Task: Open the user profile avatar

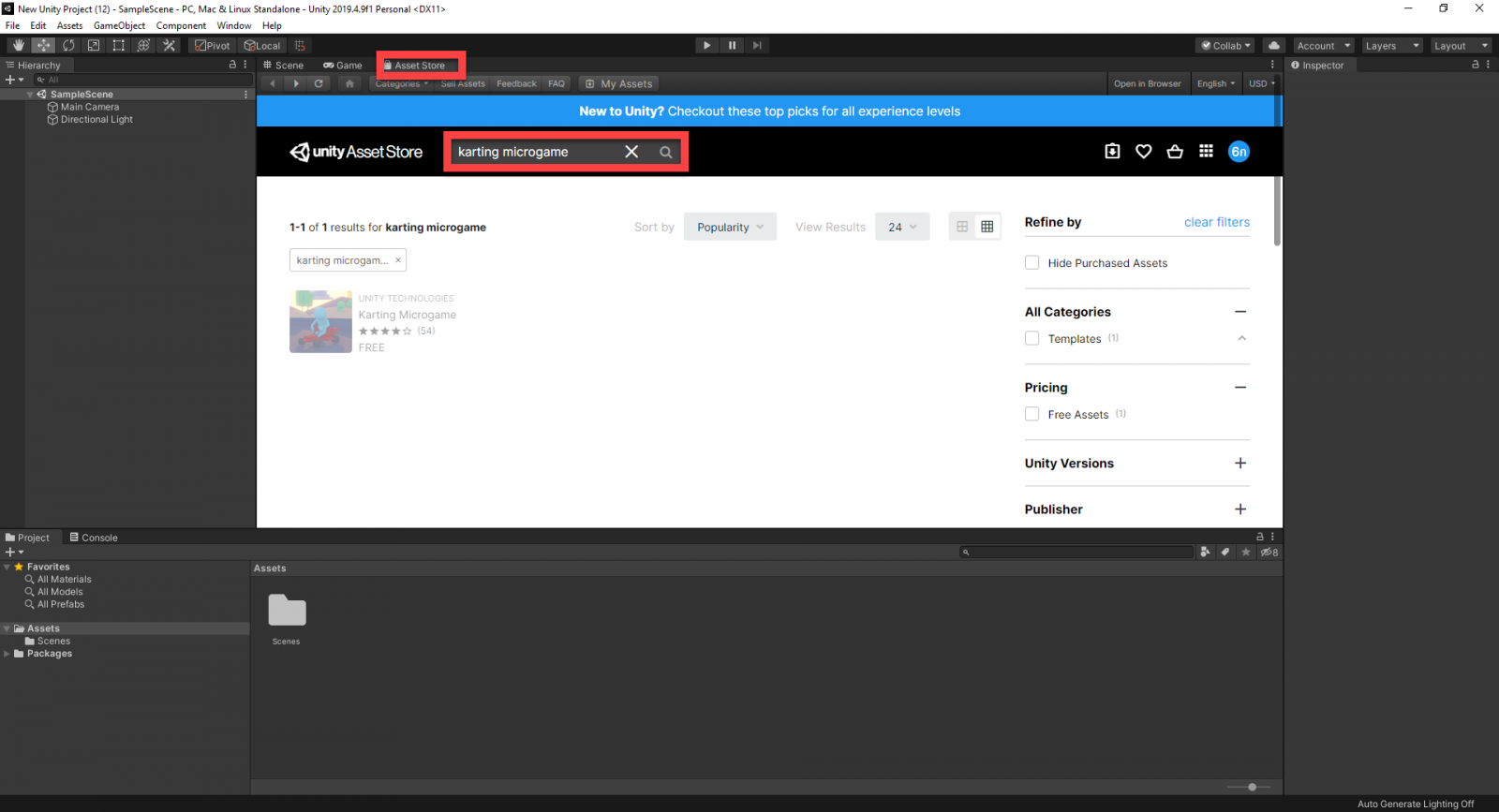Action: tap(1239, 152)
